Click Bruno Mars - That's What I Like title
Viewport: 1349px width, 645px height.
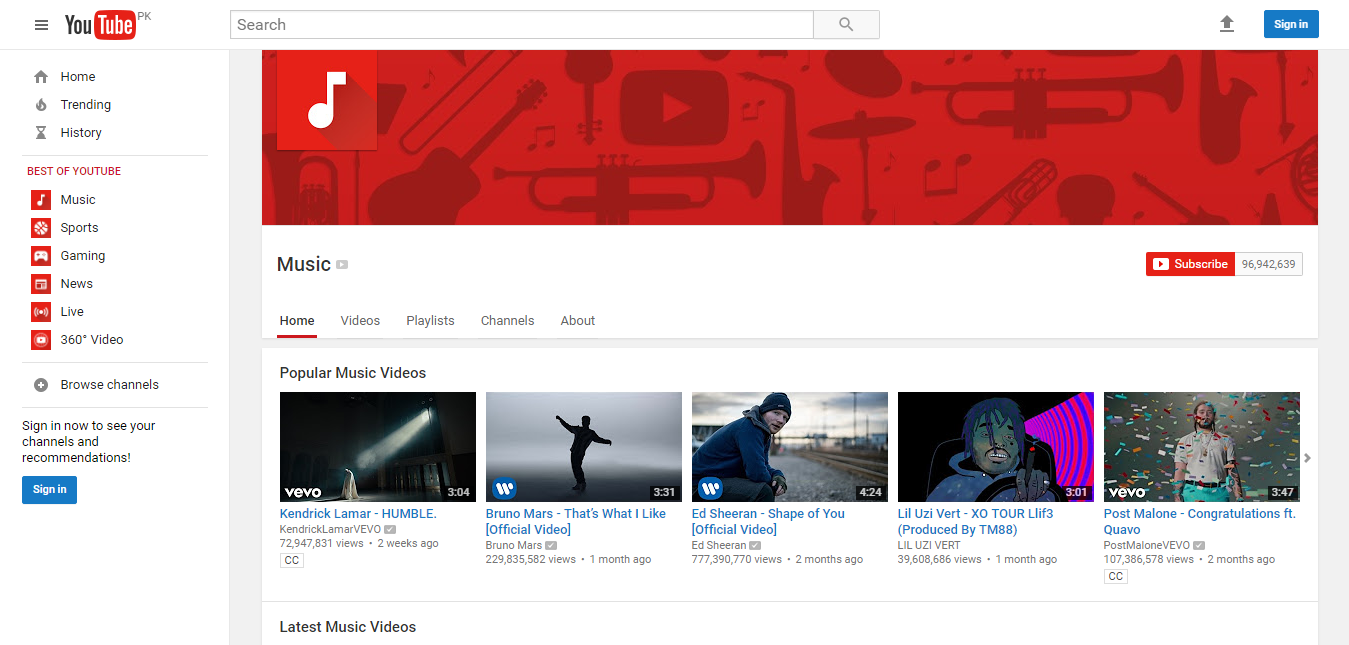coord(576,521)
